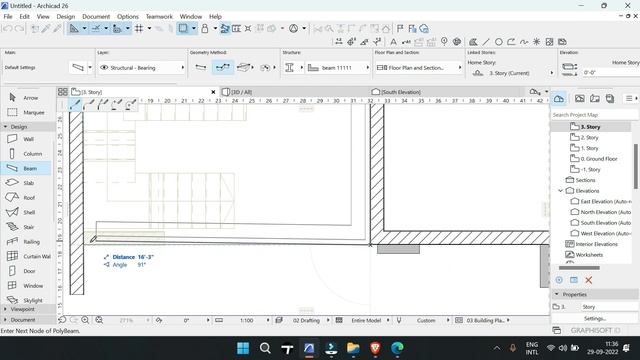
Task: Select the Railing tool
Action: tap(26, 242)
